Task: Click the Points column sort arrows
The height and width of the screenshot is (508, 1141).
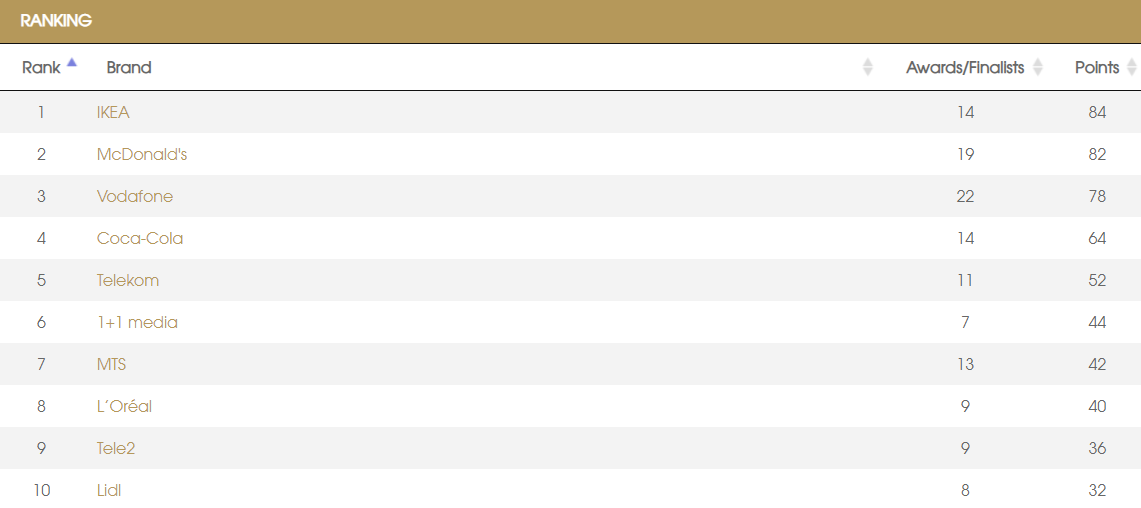Action: pyautogui.click(x=1132, y=67)
